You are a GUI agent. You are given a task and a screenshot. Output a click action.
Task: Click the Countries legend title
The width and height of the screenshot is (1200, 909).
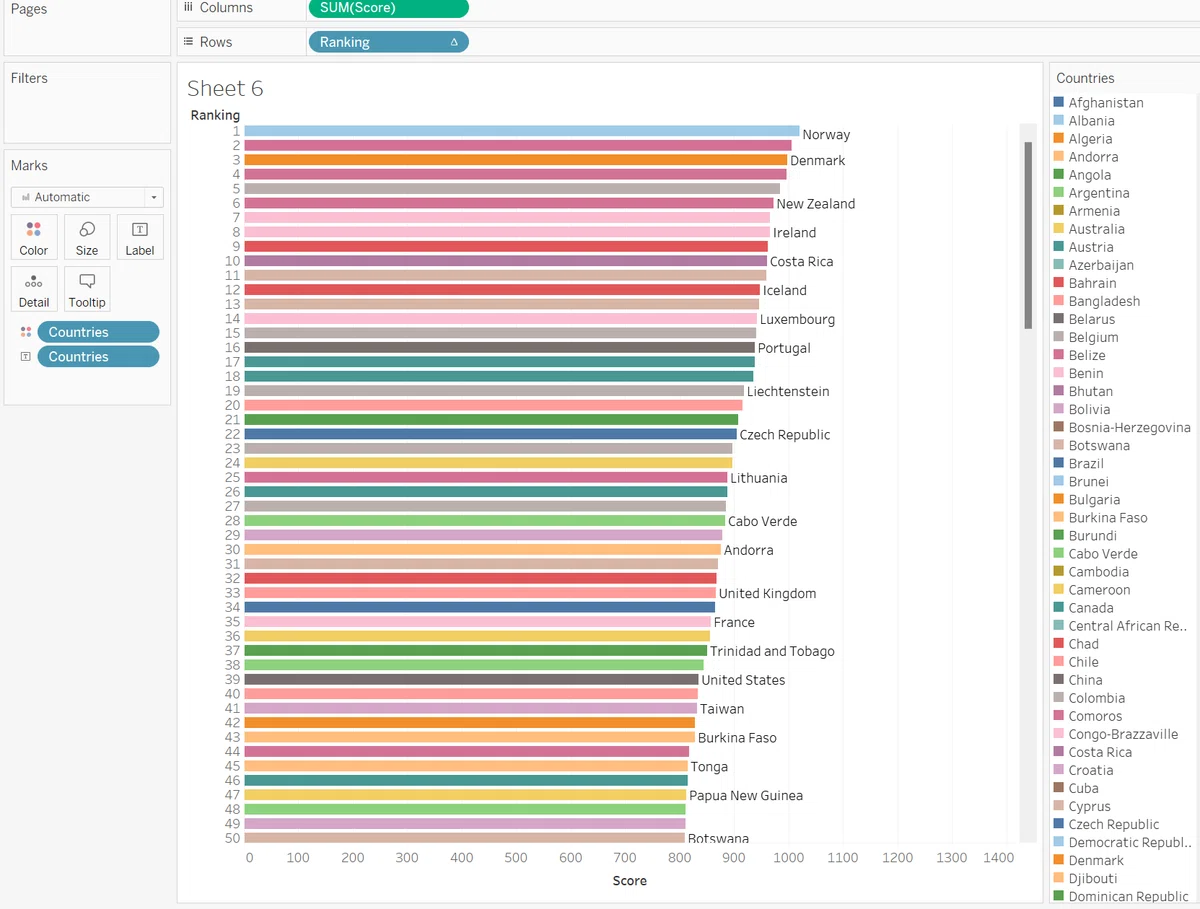[x=1085, y=78]
